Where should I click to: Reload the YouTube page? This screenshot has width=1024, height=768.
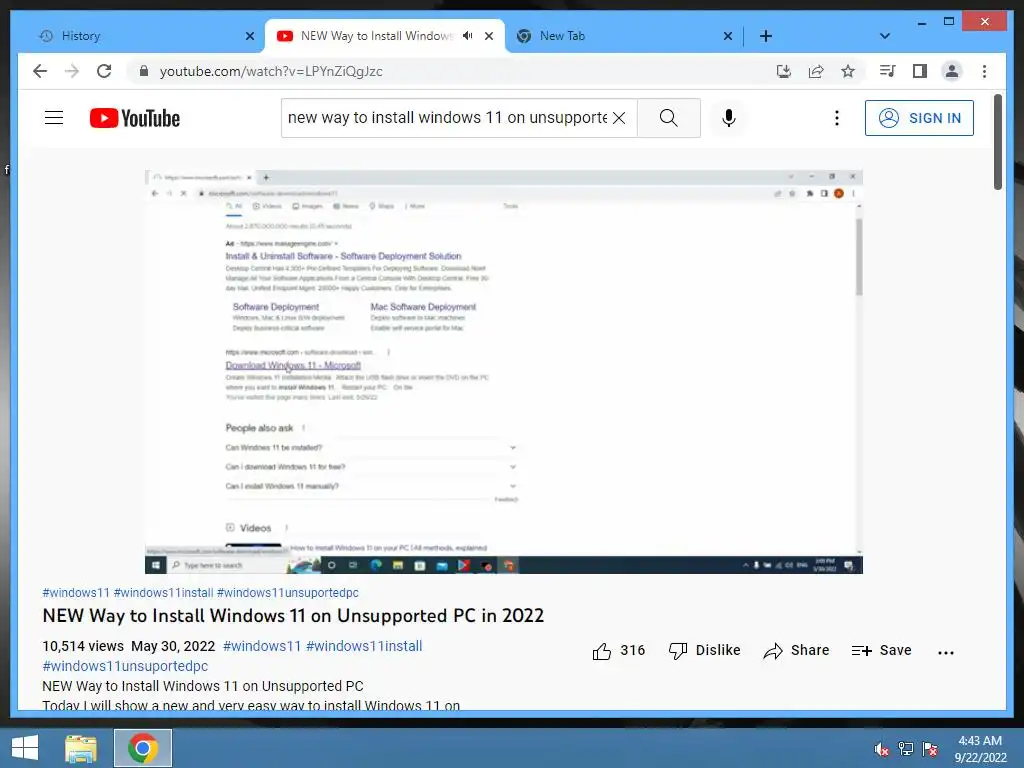pyautogui.click(x=104, y=71)
